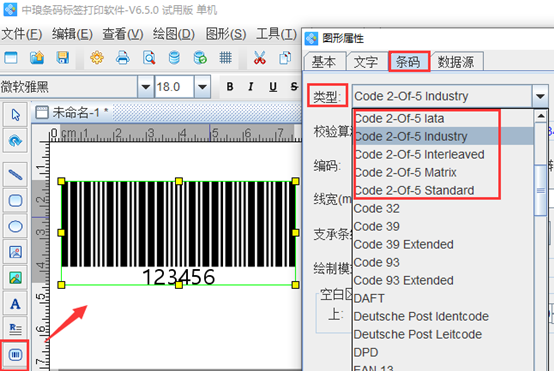
Task: Open the font name dropdown
Action: click(x=146, y=87)
